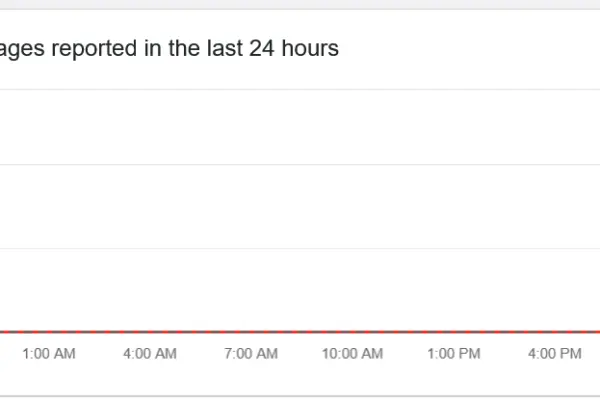Click the "reported in the last 24 hours" title
Screen dimensions: 600x400
[170, 48]
